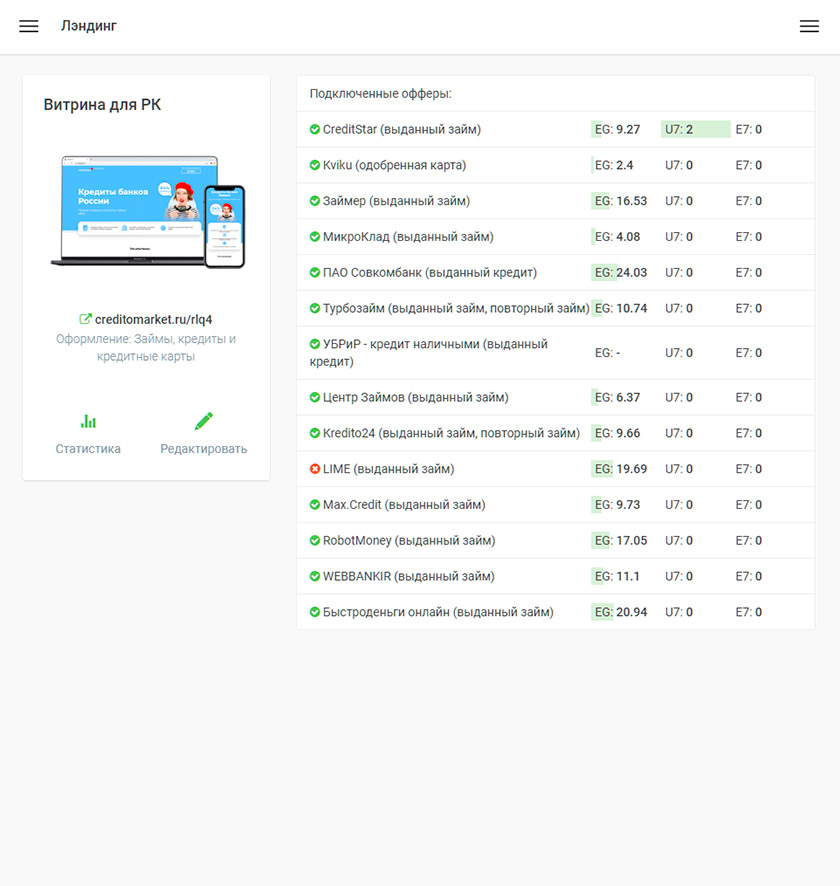Click the EG: 11.1 value for WEBBANKIR
This screenshot has width=840, height=886.
617,576
